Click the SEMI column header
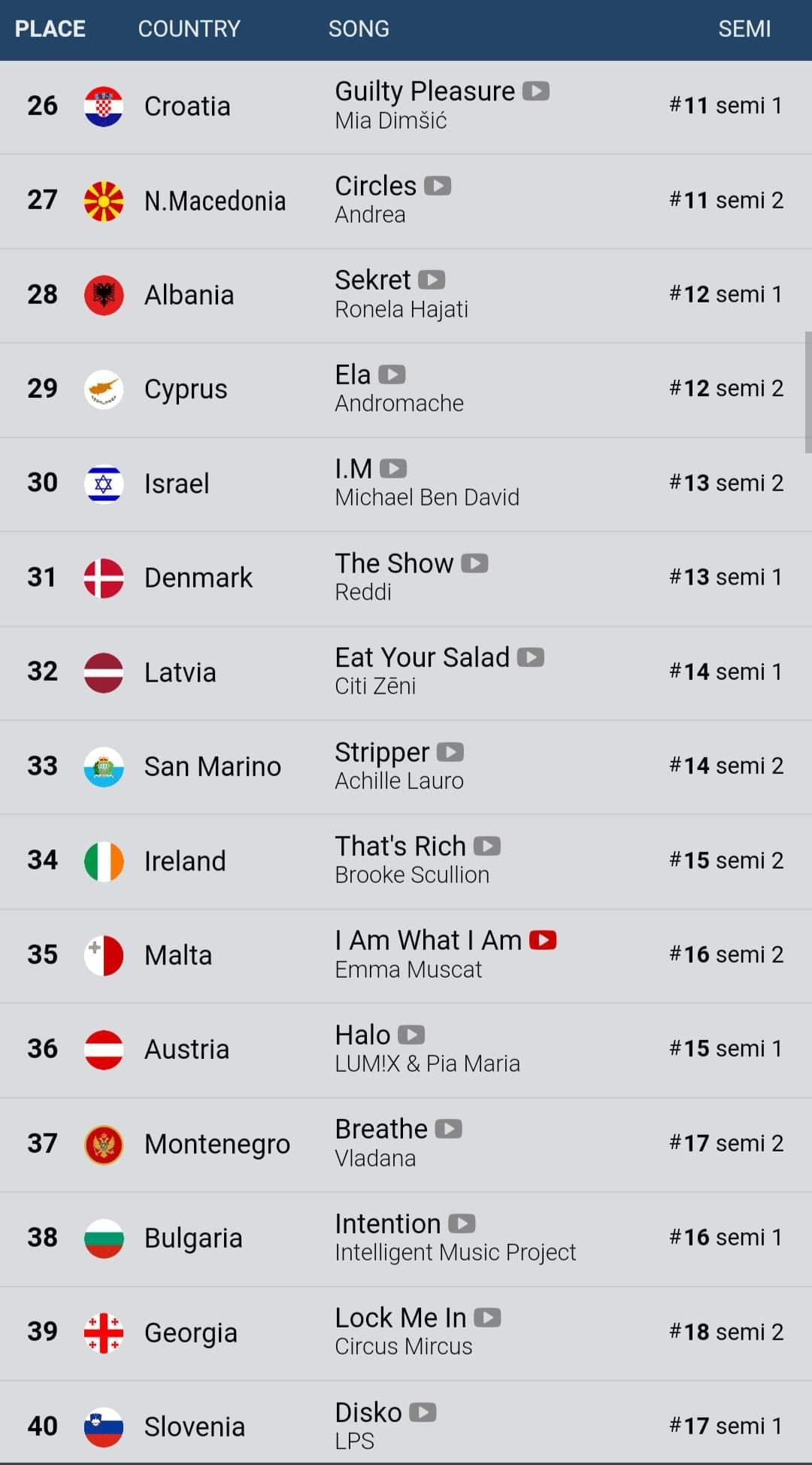This screenshot has height=1465, width=812. click(744, 29)
